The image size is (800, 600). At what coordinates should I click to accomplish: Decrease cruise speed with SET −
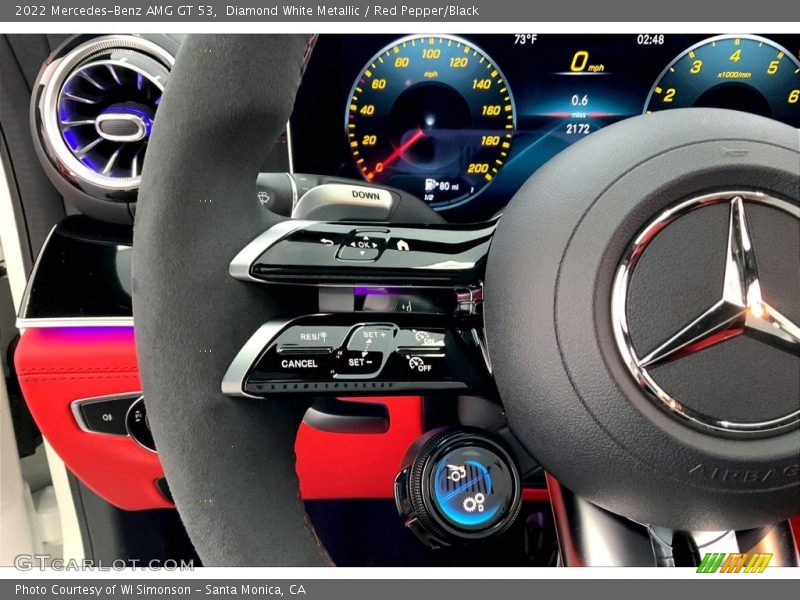pos(358,362)
